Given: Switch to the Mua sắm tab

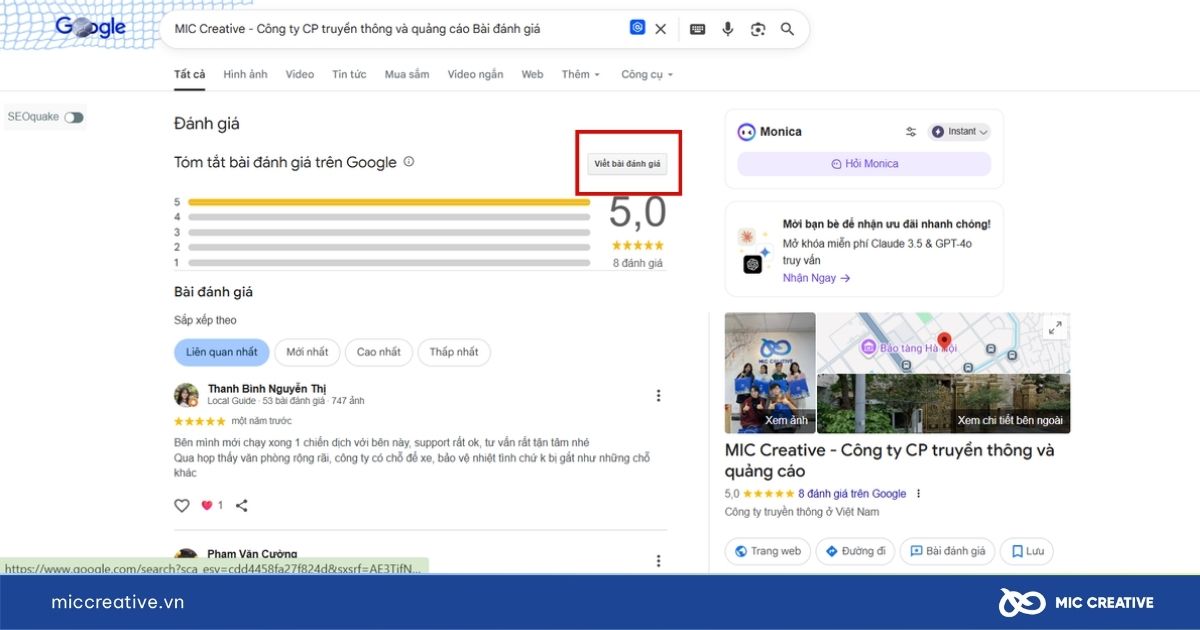Looking at the screenshot, I should click(x=407, y=75).
